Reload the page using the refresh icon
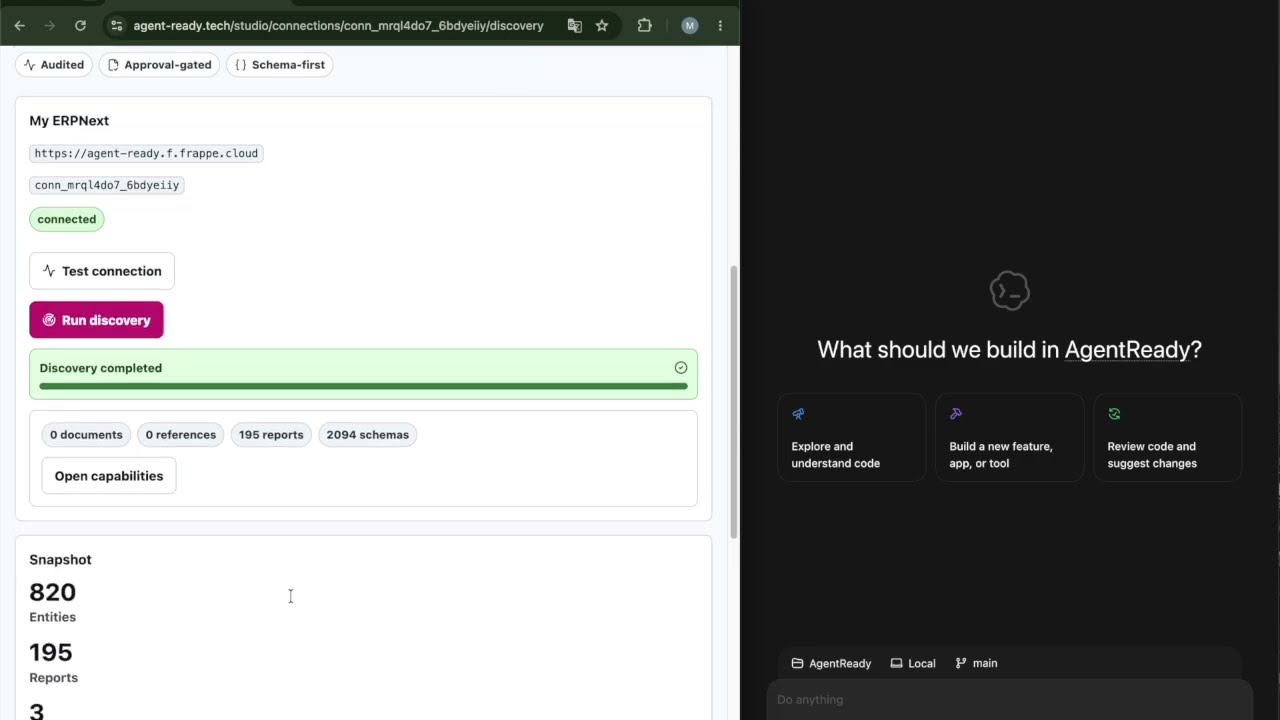Viewport: 1280px width, 720px height. click(x=80, y=26)
